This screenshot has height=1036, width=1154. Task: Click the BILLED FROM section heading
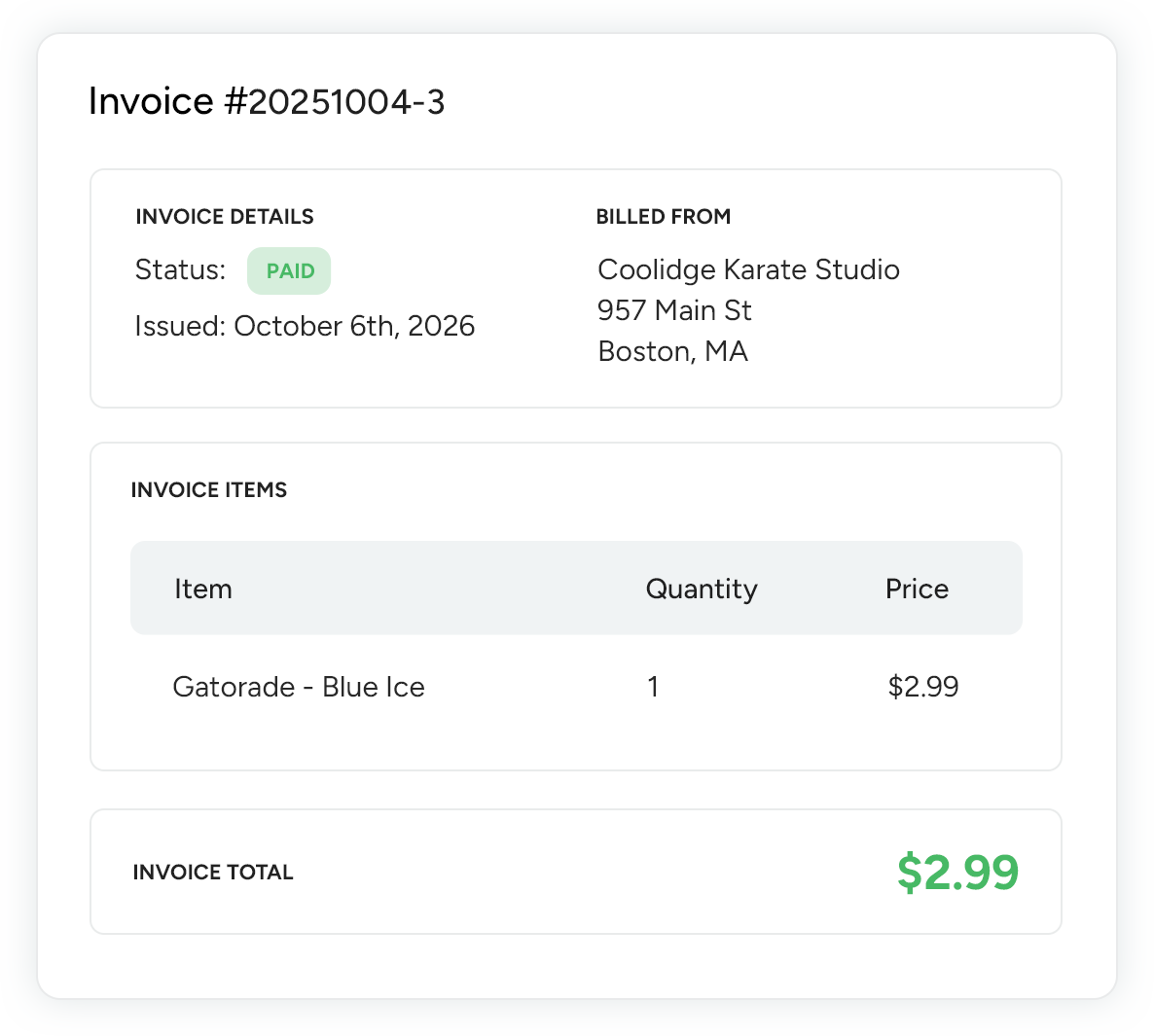coord(663,217)
